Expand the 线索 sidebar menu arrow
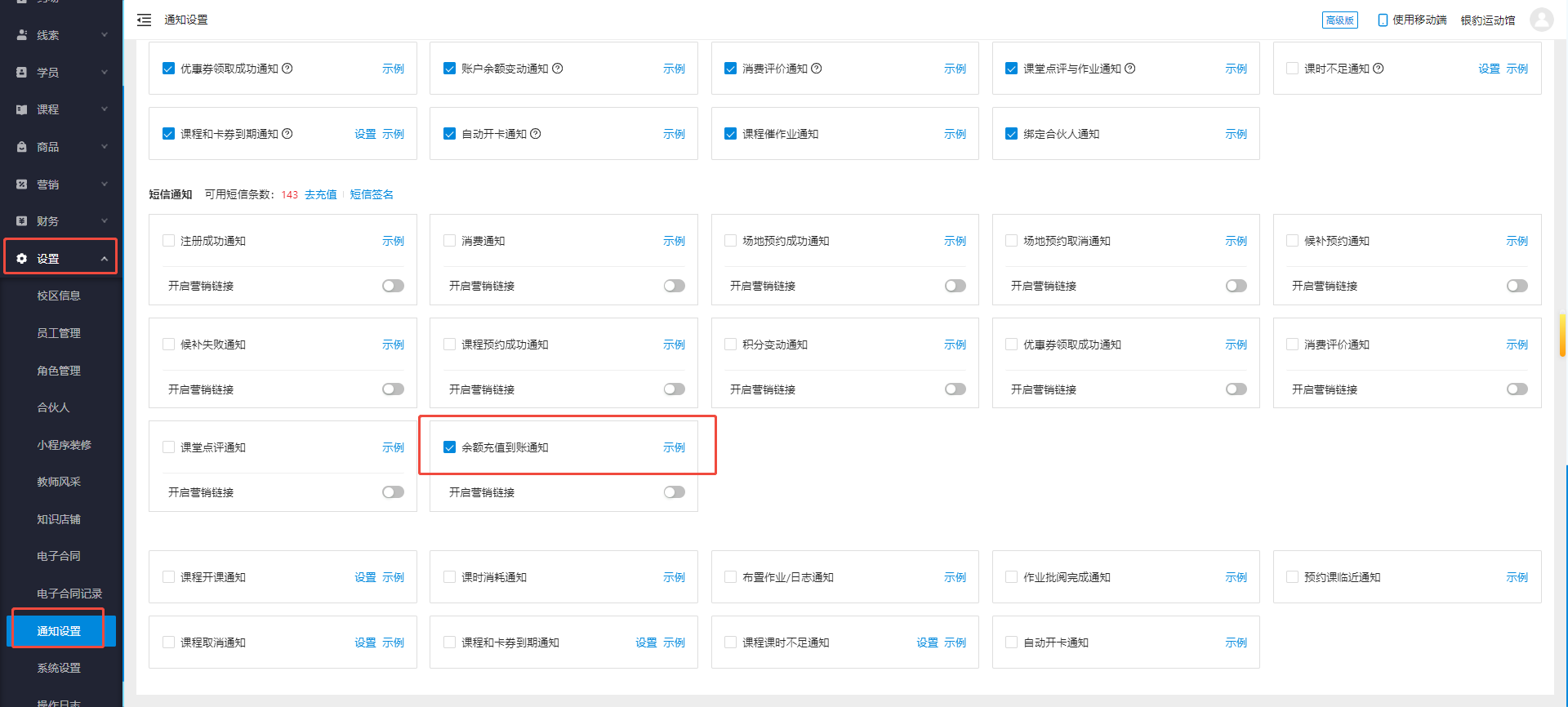 [105, 35]
